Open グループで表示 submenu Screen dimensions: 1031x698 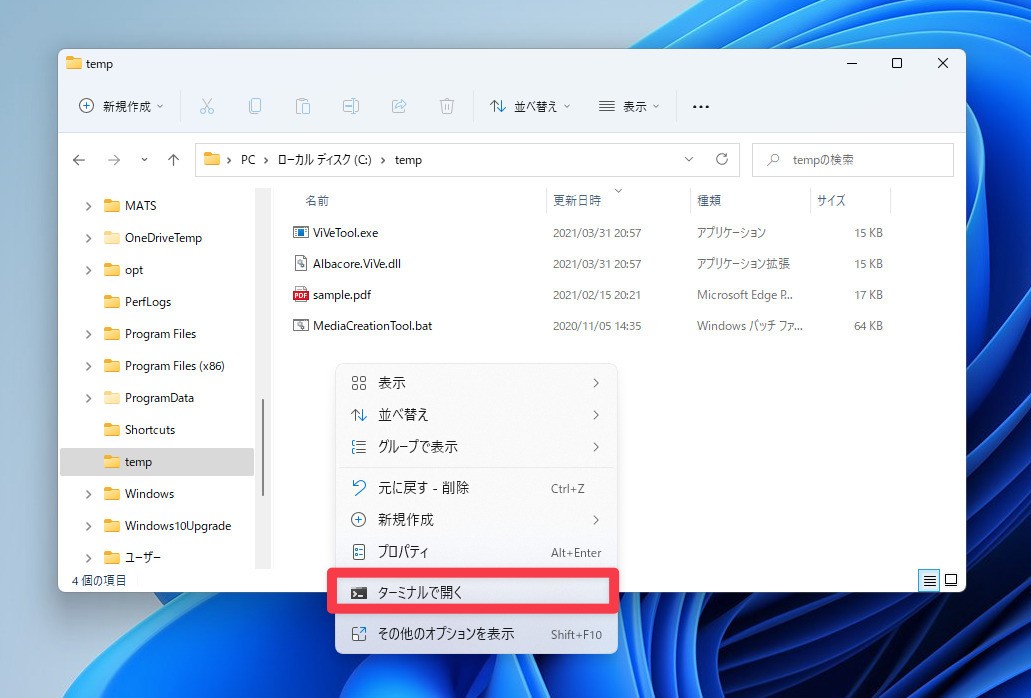click(476, 447)
